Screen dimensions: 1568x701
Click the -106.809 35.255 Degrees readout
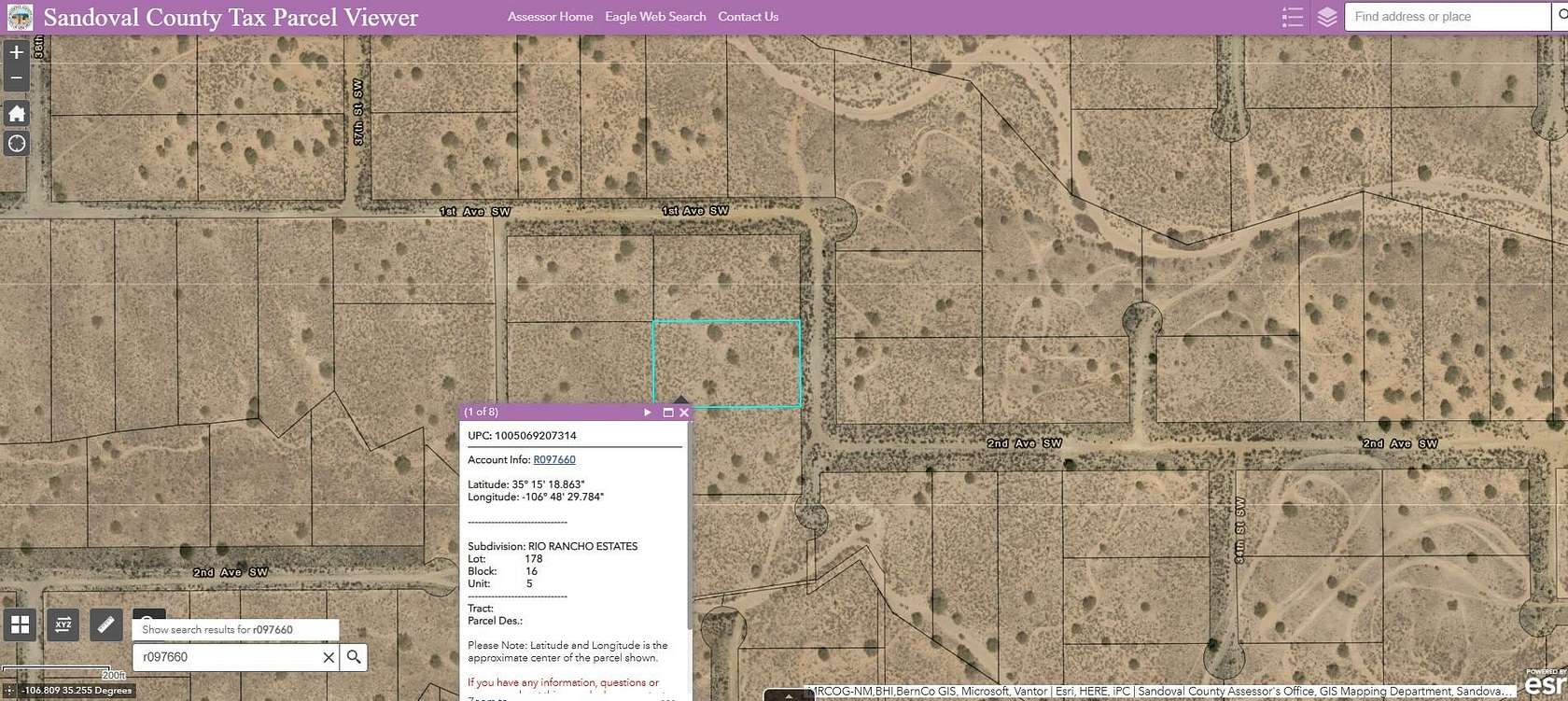pyautogui.click(x=78, y=691)
